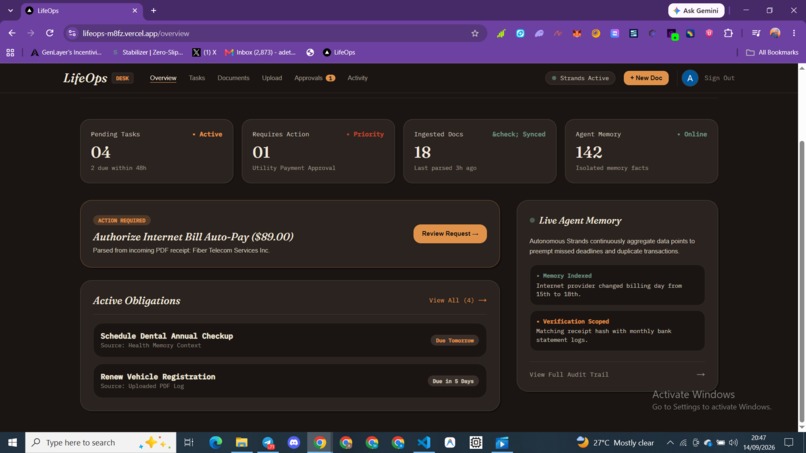806x453 pixels.
Task: Click the address bar URL
Action: pos(136,33)
